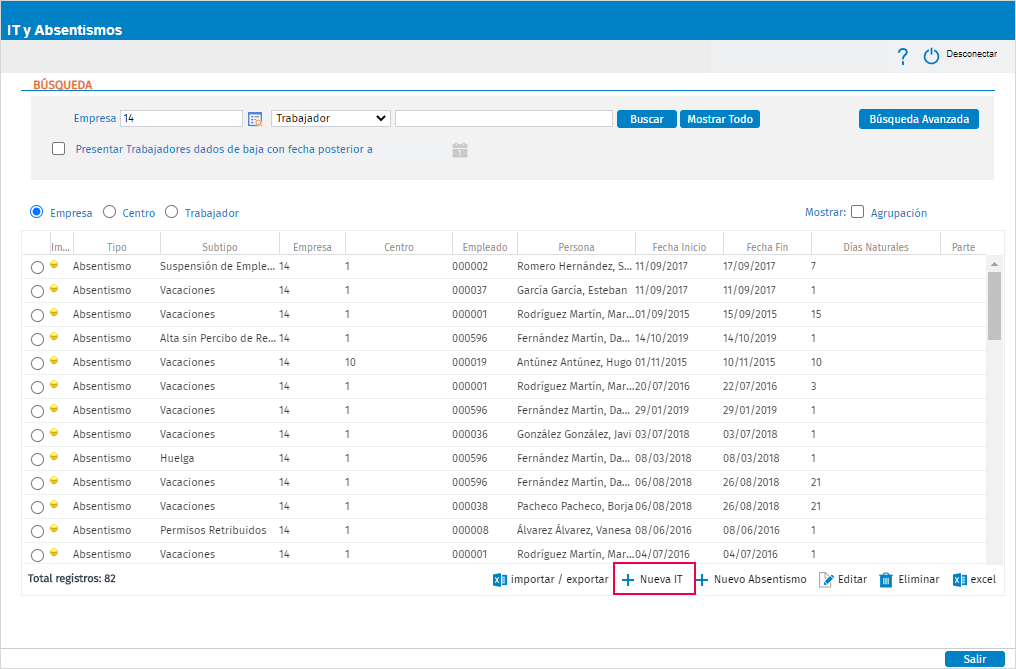This screenshot has height=669, width=1016.
Task: Select the Centro radio button
Action: click(110, 212)
